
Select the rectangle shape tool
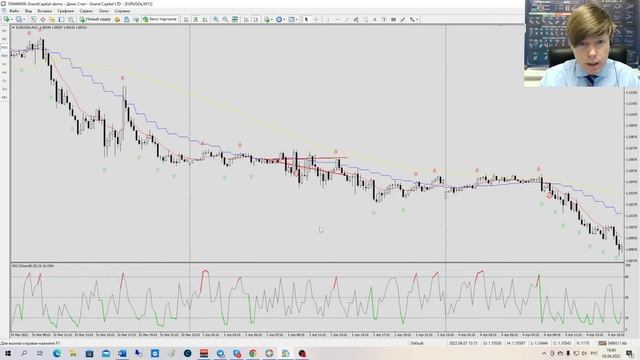[x=393, y=19]
